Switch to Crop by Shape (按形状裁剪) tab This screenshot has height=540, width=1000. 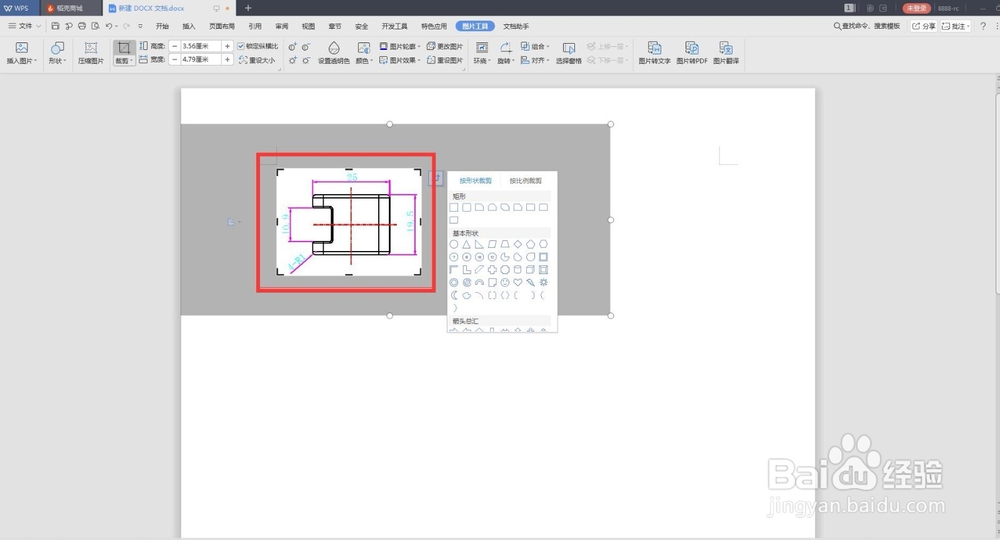[476, 180]
